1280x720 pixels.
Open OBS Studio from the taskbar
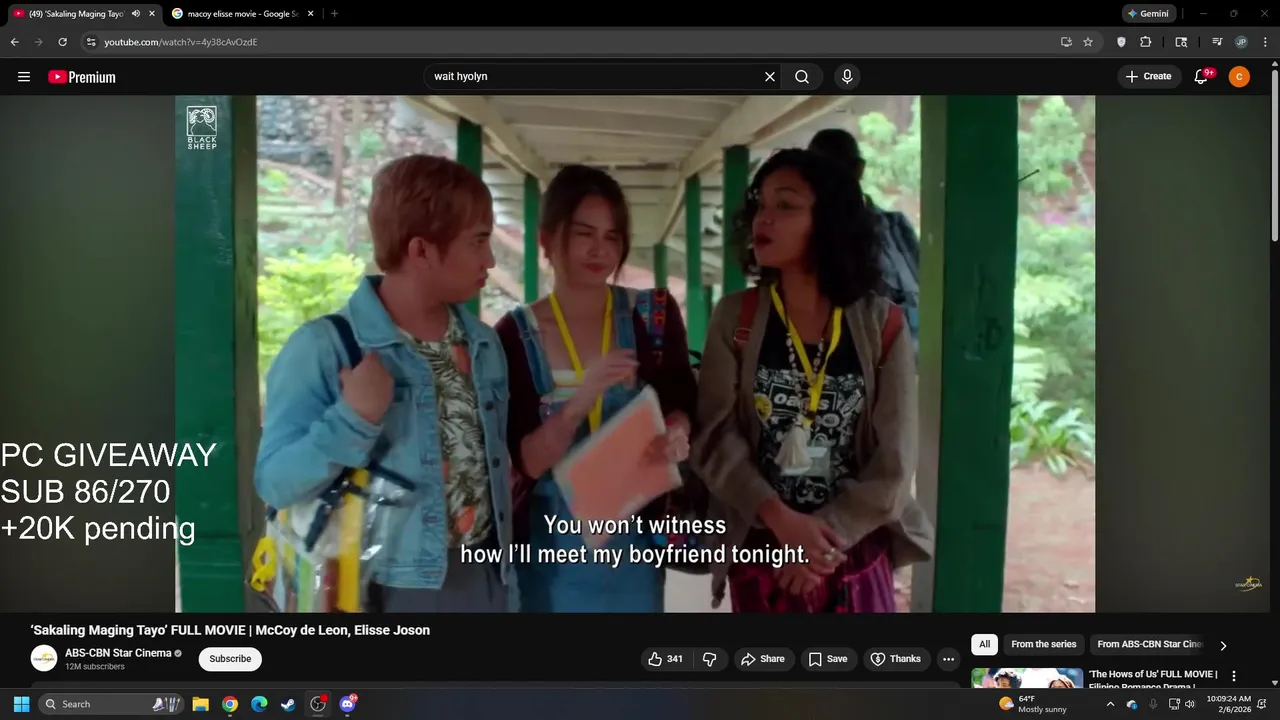pyautogui.click(x=318, y=704)
